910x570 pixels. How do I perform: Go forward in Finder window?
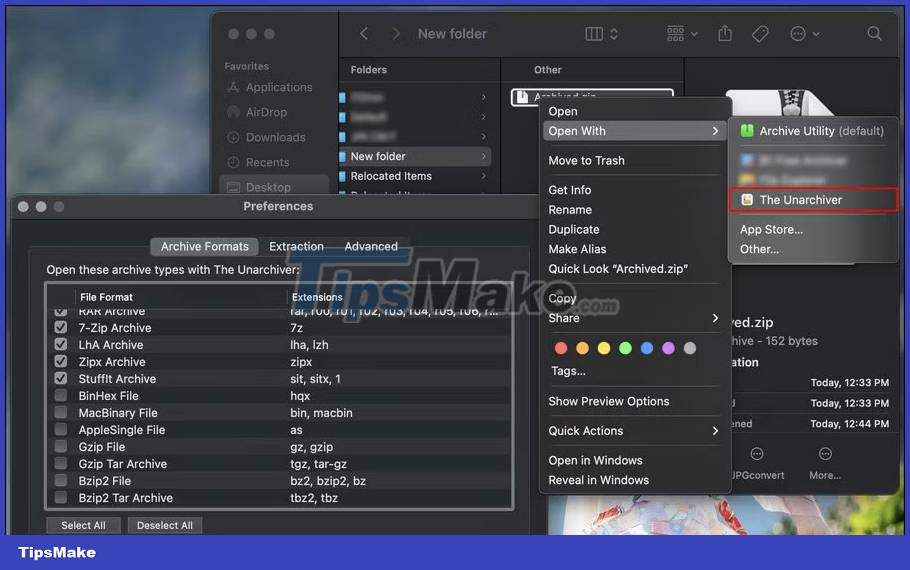(x=396, y=34)
